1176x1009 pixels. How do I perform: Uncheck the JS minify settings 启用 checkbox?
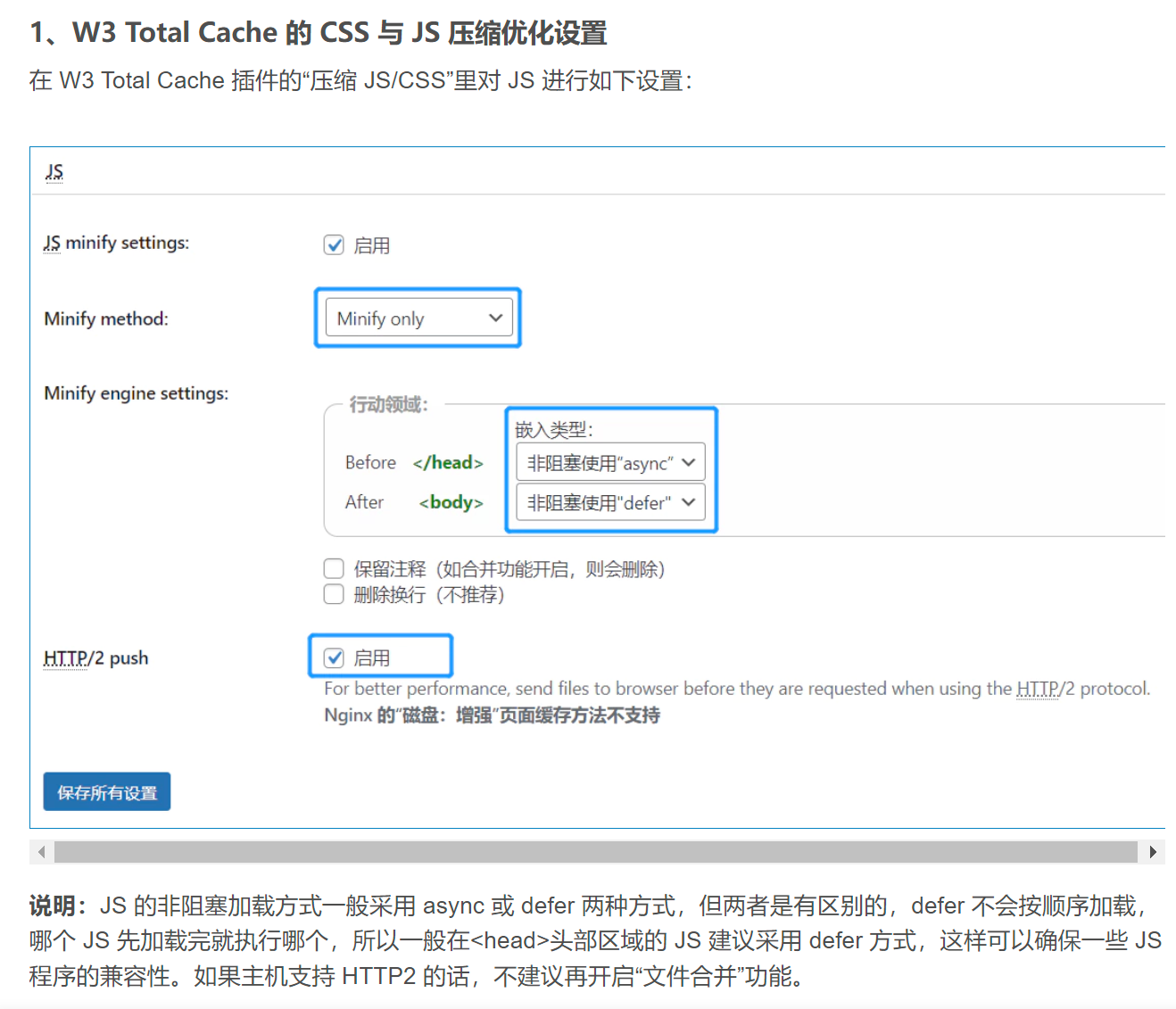pyautogui.click(x=334, y=245)
